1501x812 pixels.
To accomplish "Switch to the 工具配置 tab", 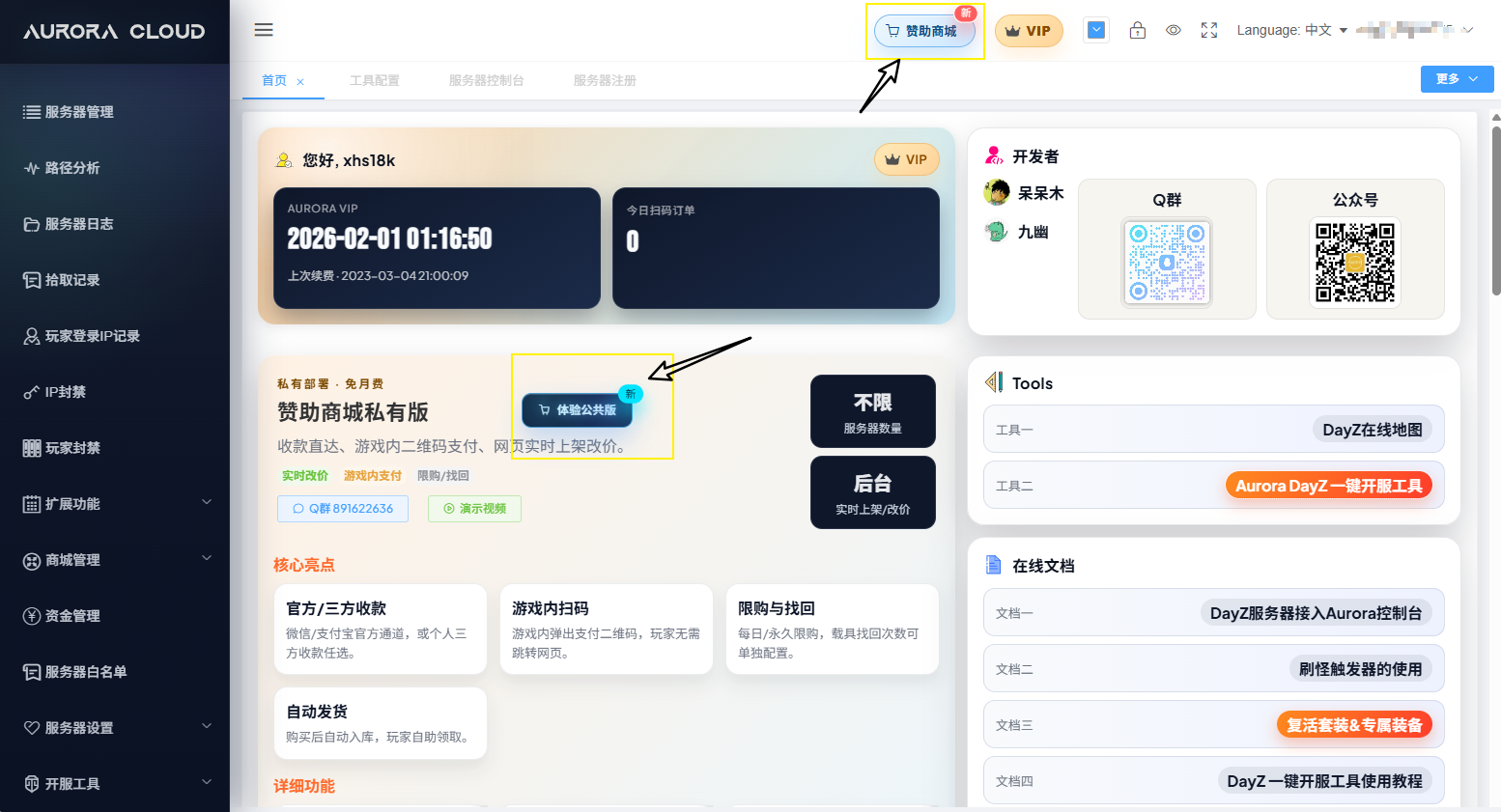I will (375, 80).
